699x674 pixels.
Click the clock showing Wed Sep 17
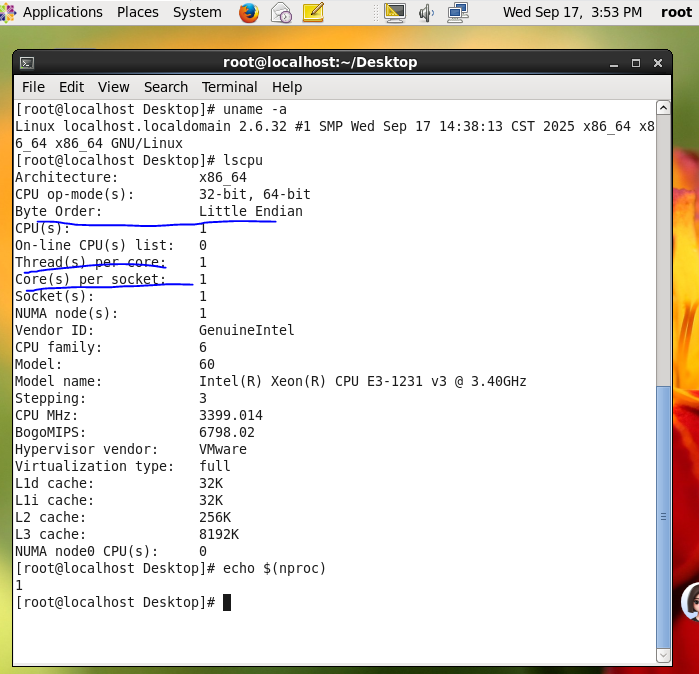572,12
